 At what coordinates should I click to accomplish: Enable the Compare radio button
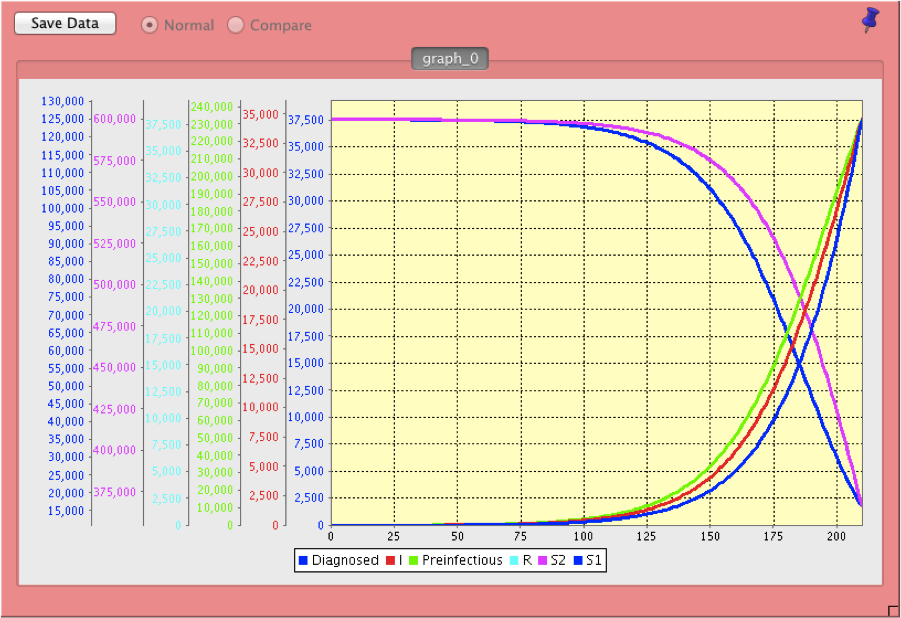point(236,25)
